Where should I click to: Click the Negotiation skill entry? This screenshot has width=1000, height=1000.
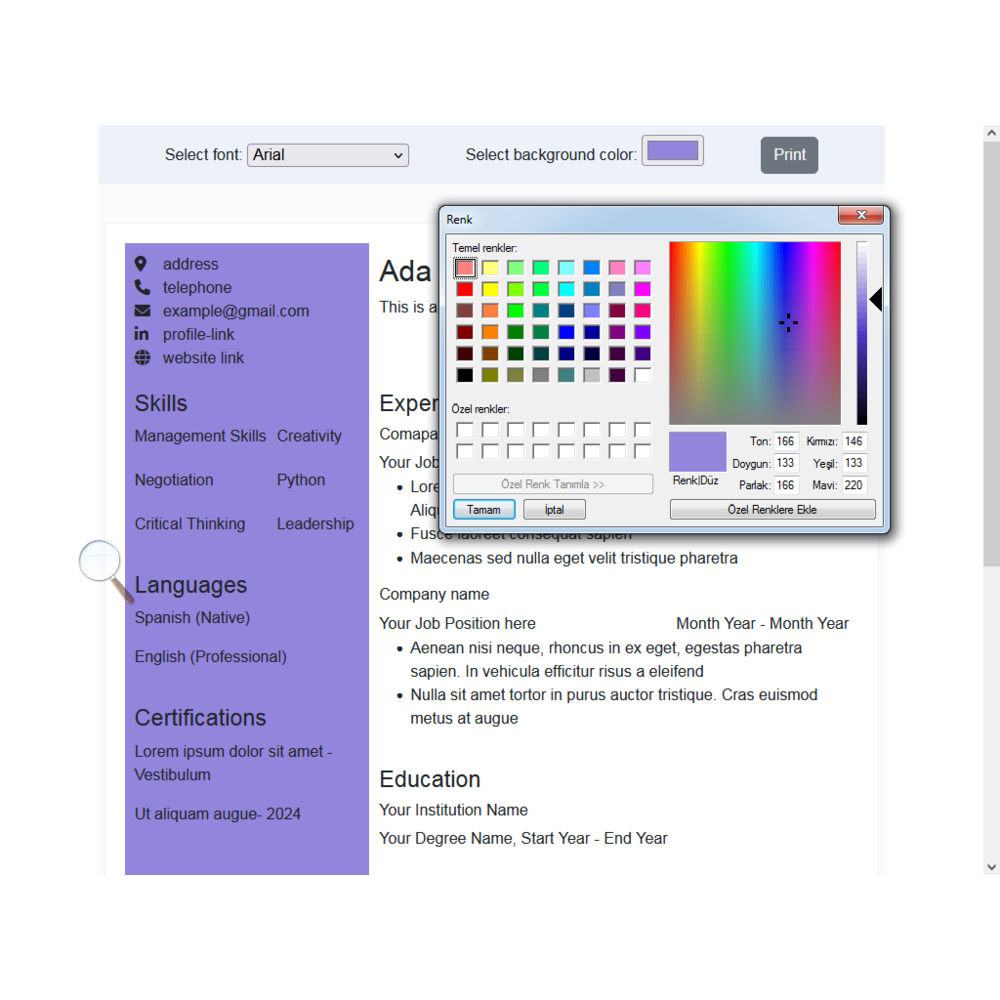tap(174, 480)
